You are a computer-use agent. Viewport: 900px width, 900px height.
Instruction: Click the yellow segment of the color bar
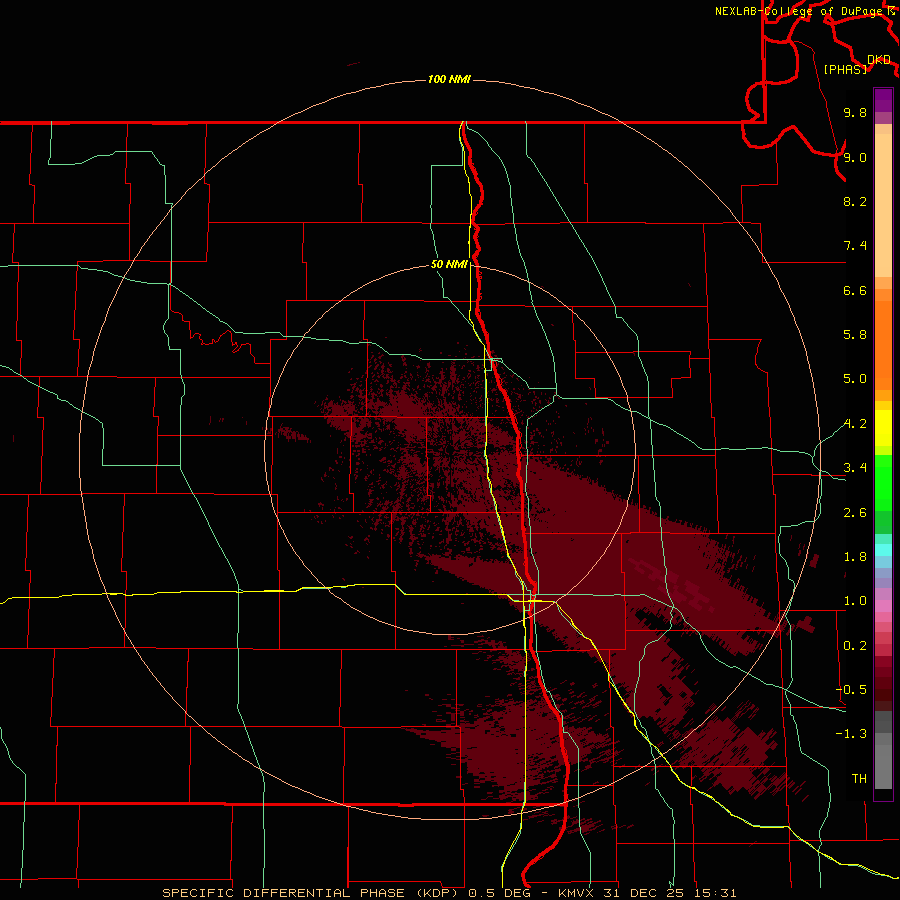883,428
